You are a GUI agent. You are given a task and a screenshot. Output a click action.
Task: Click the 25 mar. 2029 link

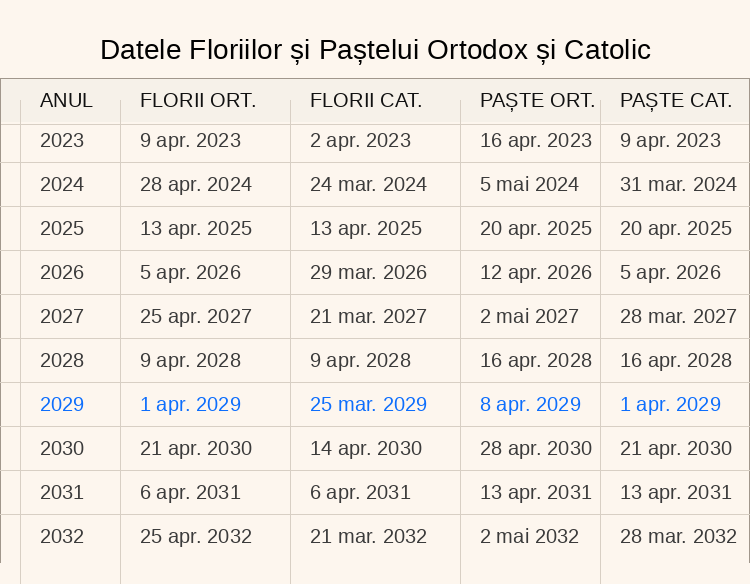pyautogui.click(x=368, y=405)
